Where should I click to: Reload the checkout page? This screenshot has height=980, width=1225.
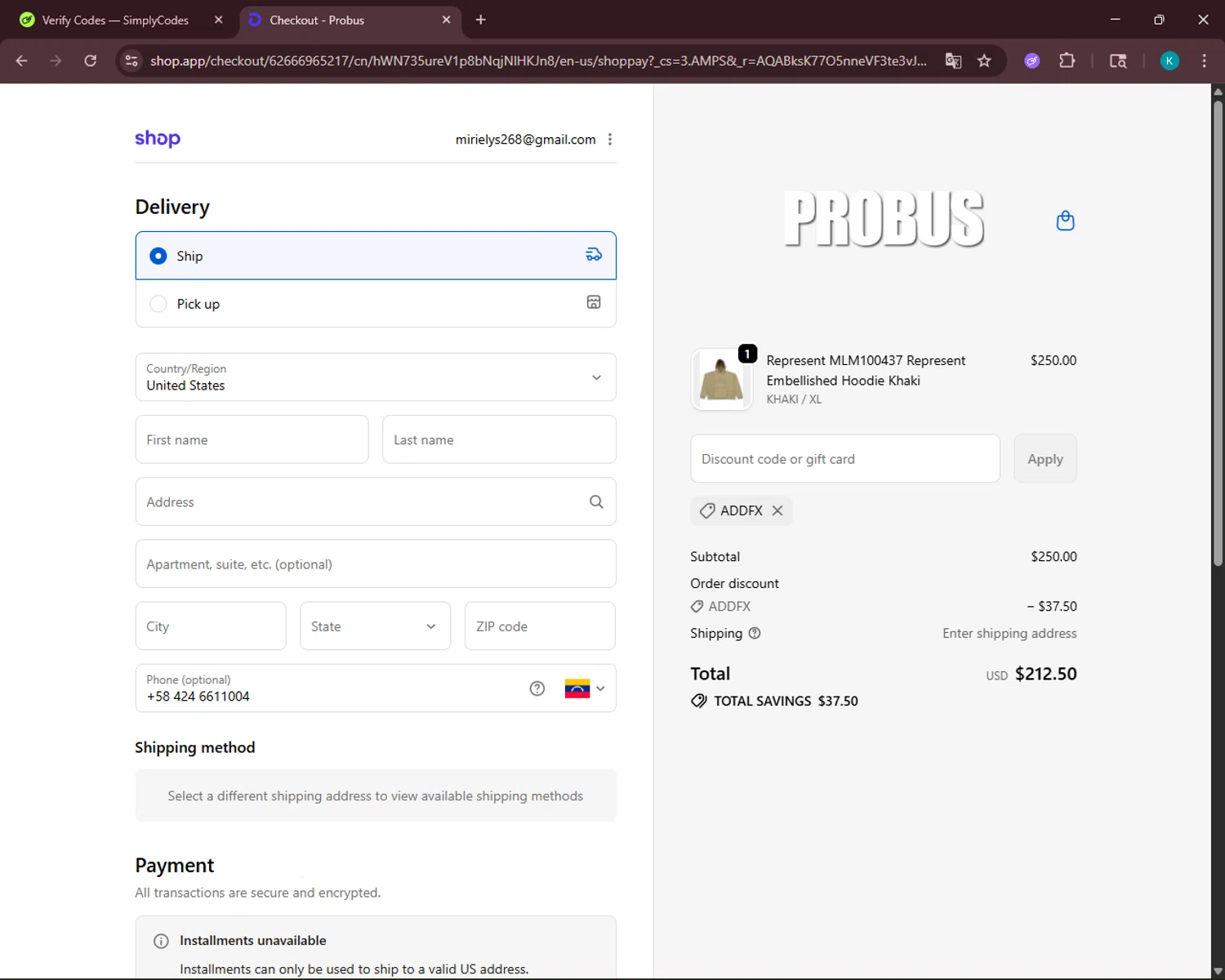(x=91, y=60)
